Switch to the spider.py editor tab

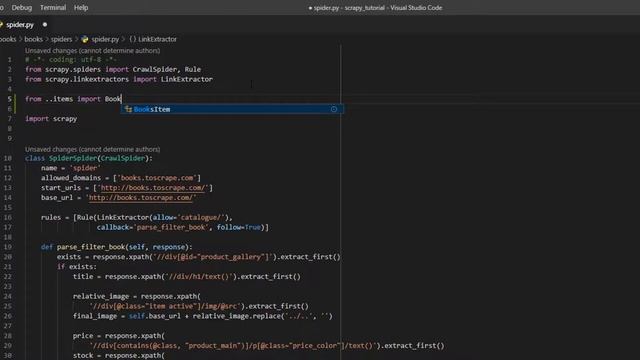tap(20, 25)
